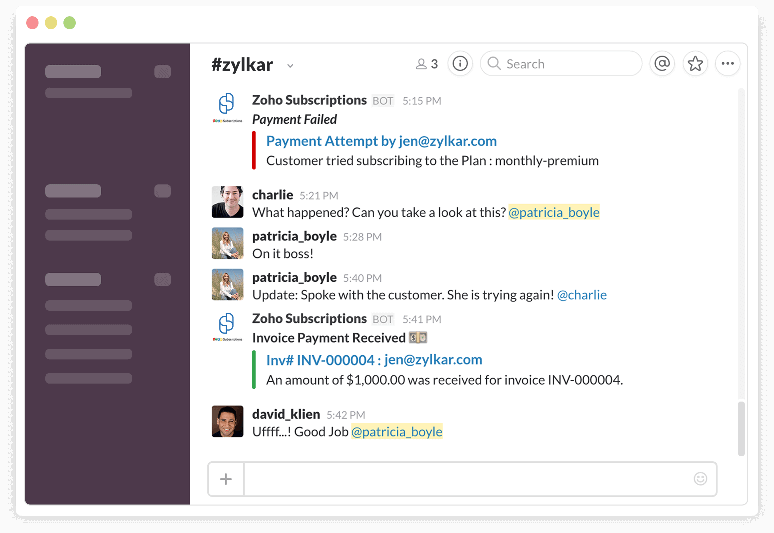The width and height of the screenshot is (774, 533).
Task: Open the #zylkar channel dropdown chevron
Action: click(290, 66)
